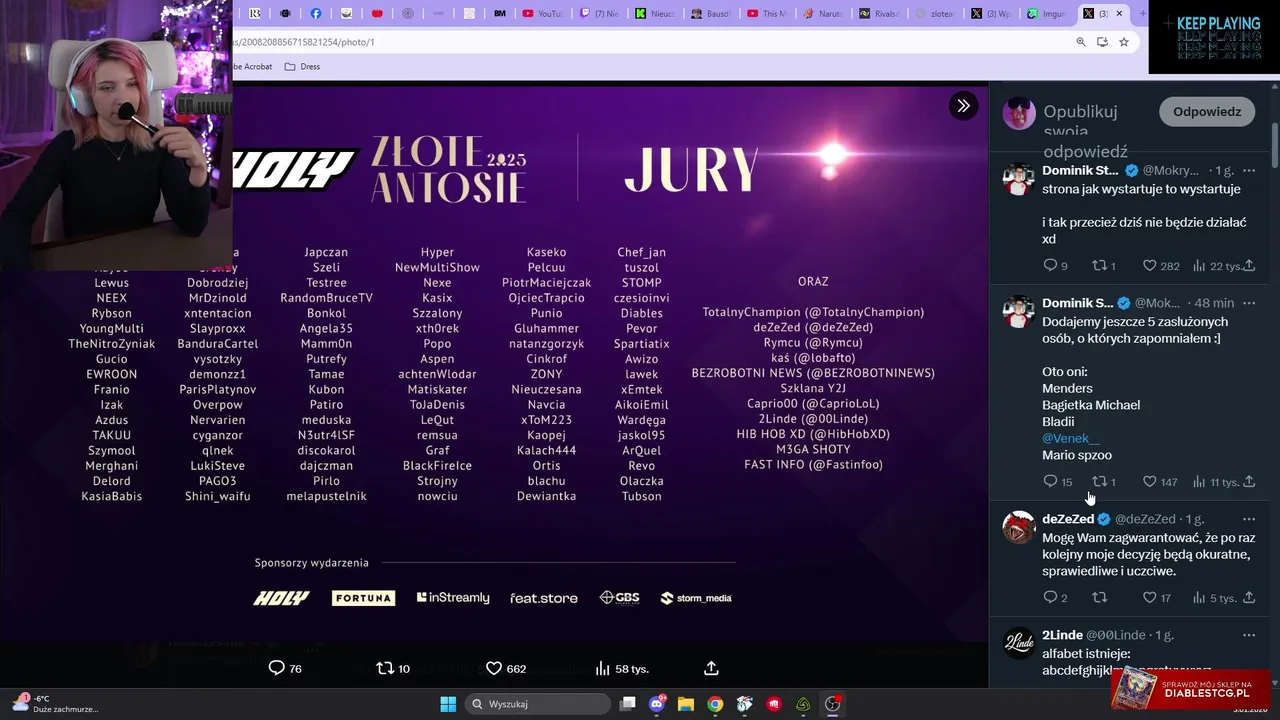Switch to the Rivals browser tab

878,14
